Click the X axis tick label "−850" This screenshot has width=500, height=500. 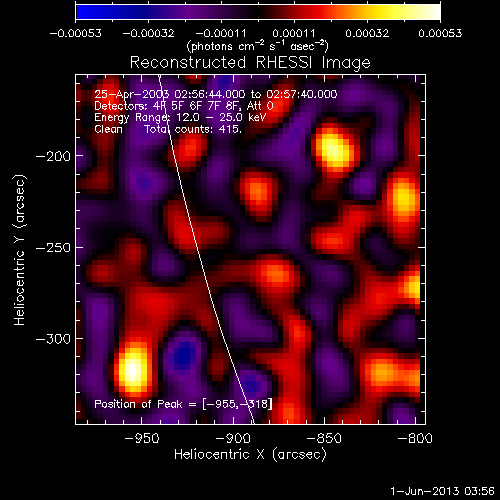coord(324,438)
